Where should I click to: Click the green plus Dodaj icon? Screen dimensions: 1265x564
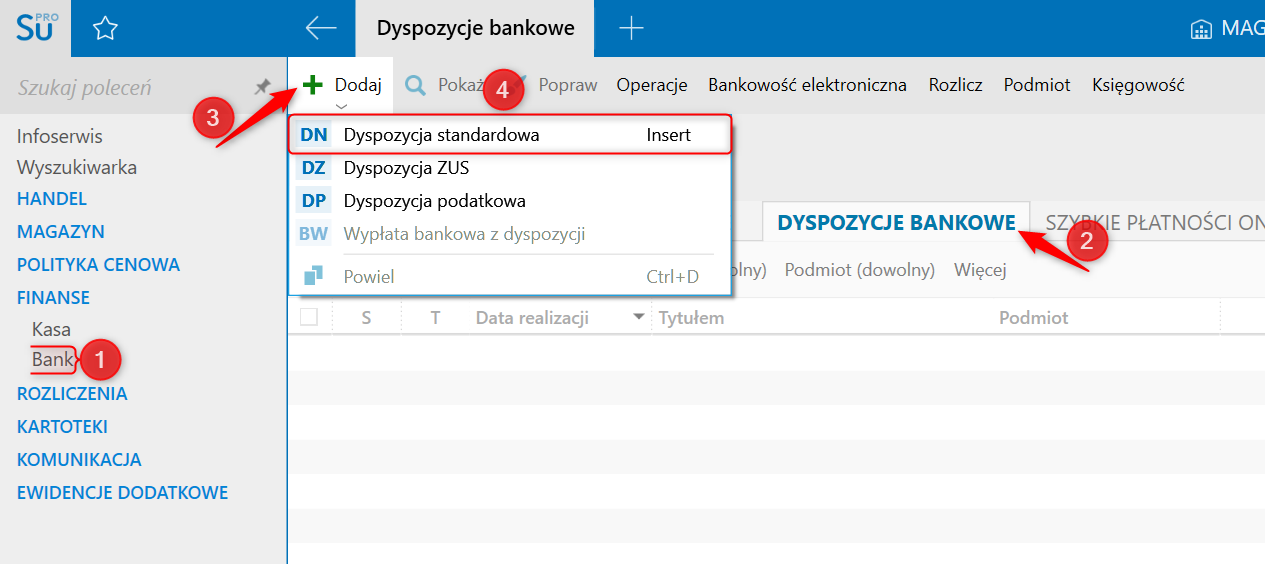coord(313,85)
